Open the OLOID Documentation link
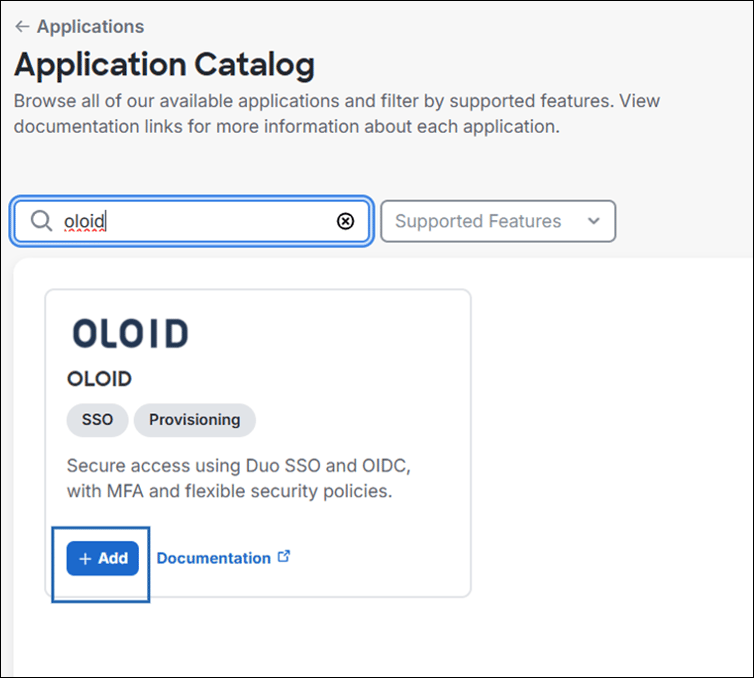 214,558
